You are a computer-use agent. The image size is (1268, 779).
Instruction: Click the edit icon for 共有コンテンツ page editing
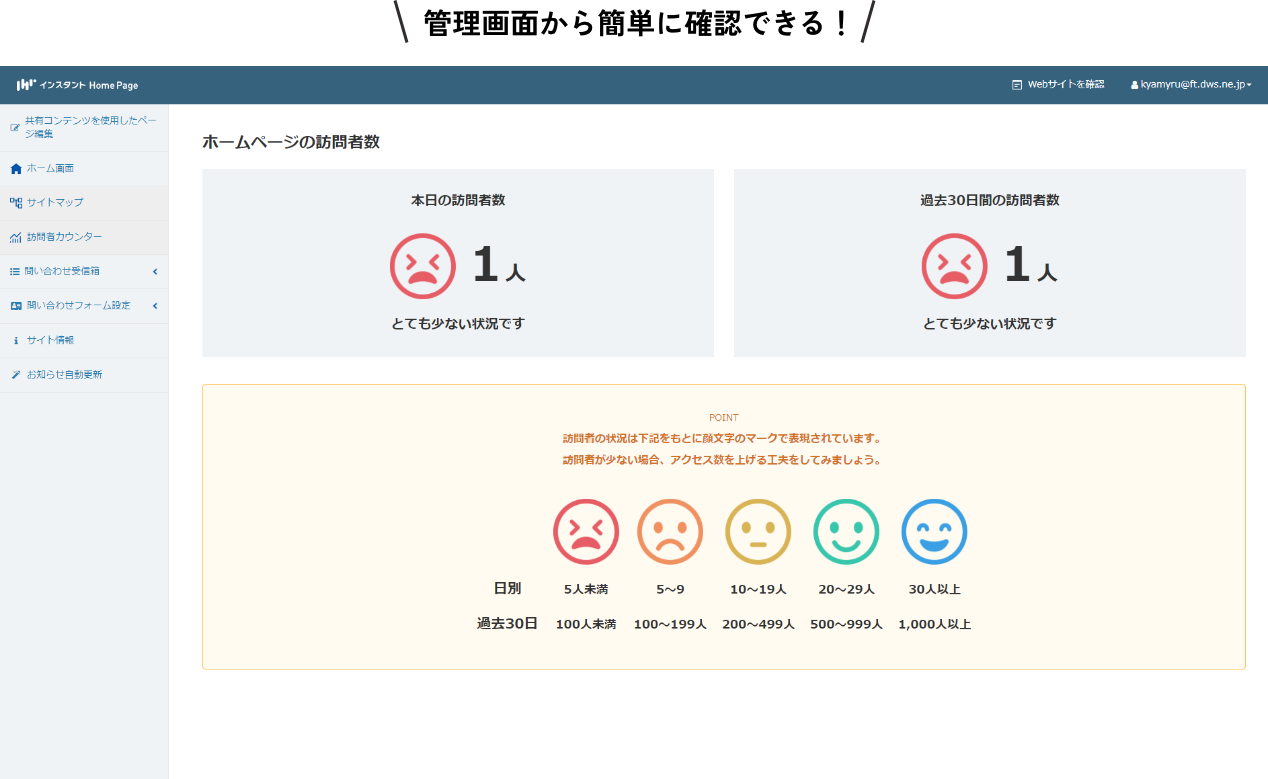[15, 127]
